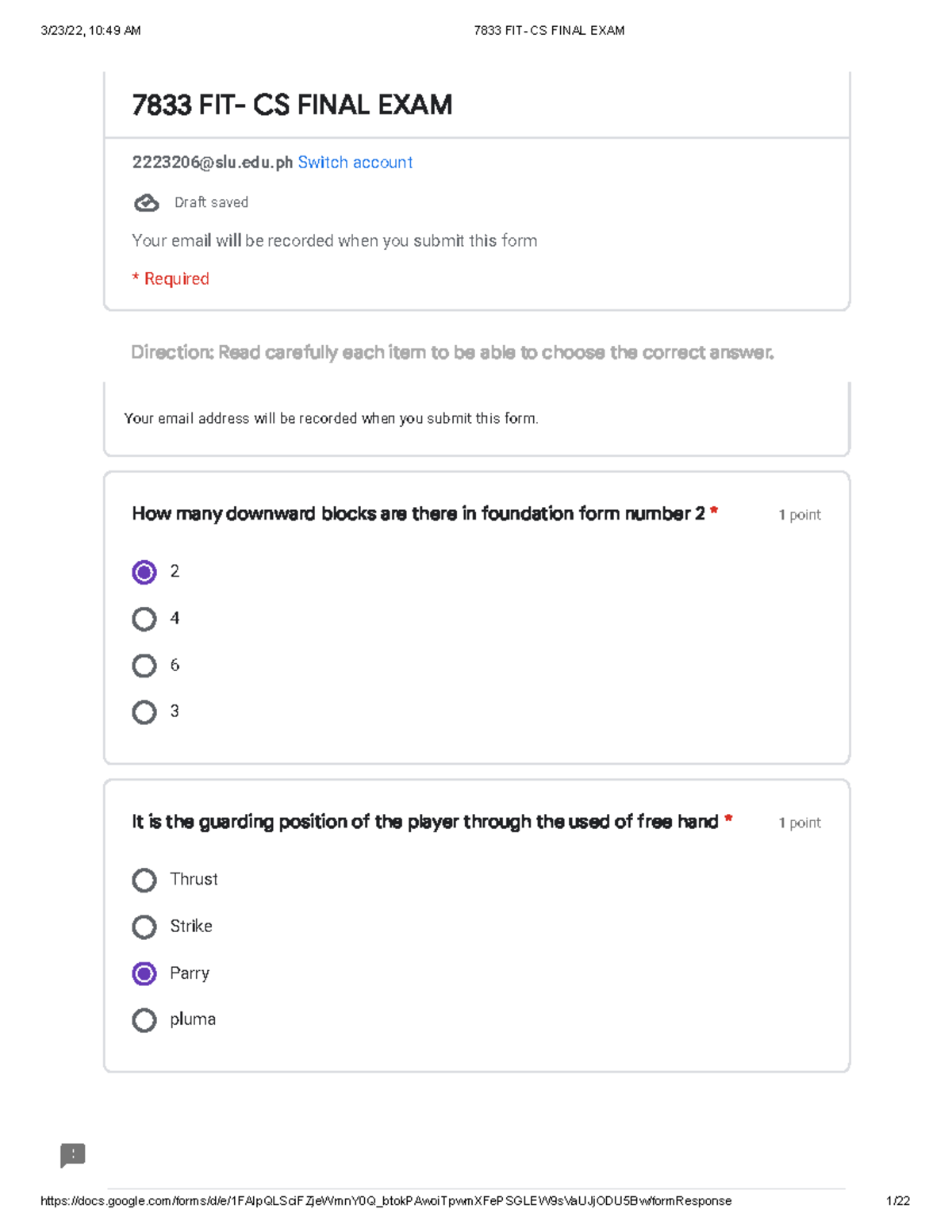Click the email address 2223206@slu.edu.ph
Viewport: 952px width, 1232px height.
coord(212,163)
